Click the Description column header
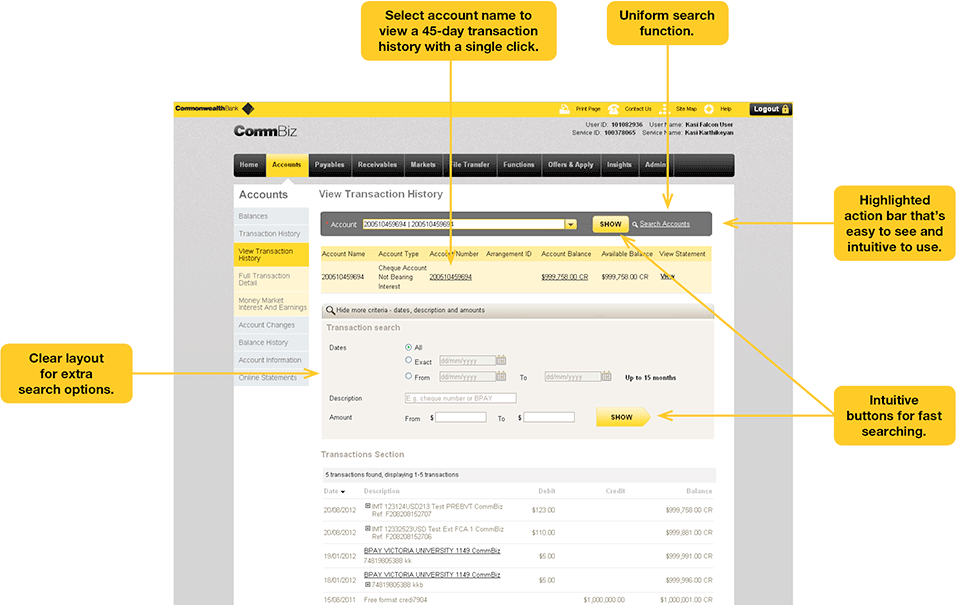The height and width of the screenshot is (605, 956). click(382, 491)
